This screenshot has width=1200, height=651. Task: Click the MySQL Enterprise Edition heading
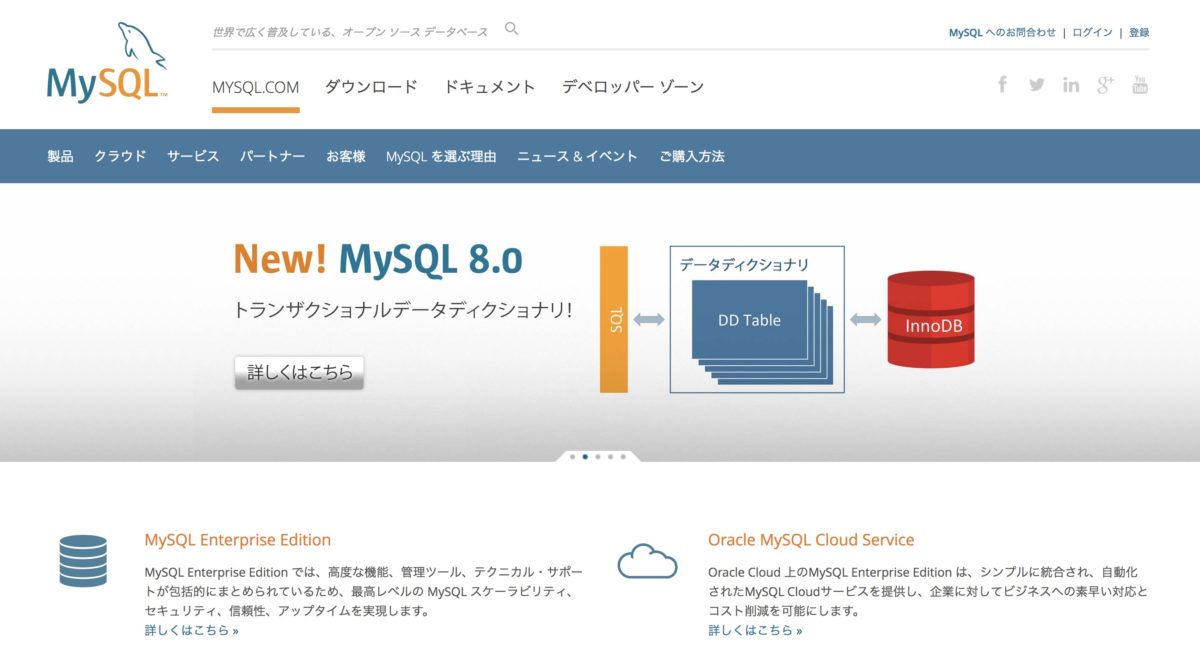238,540
